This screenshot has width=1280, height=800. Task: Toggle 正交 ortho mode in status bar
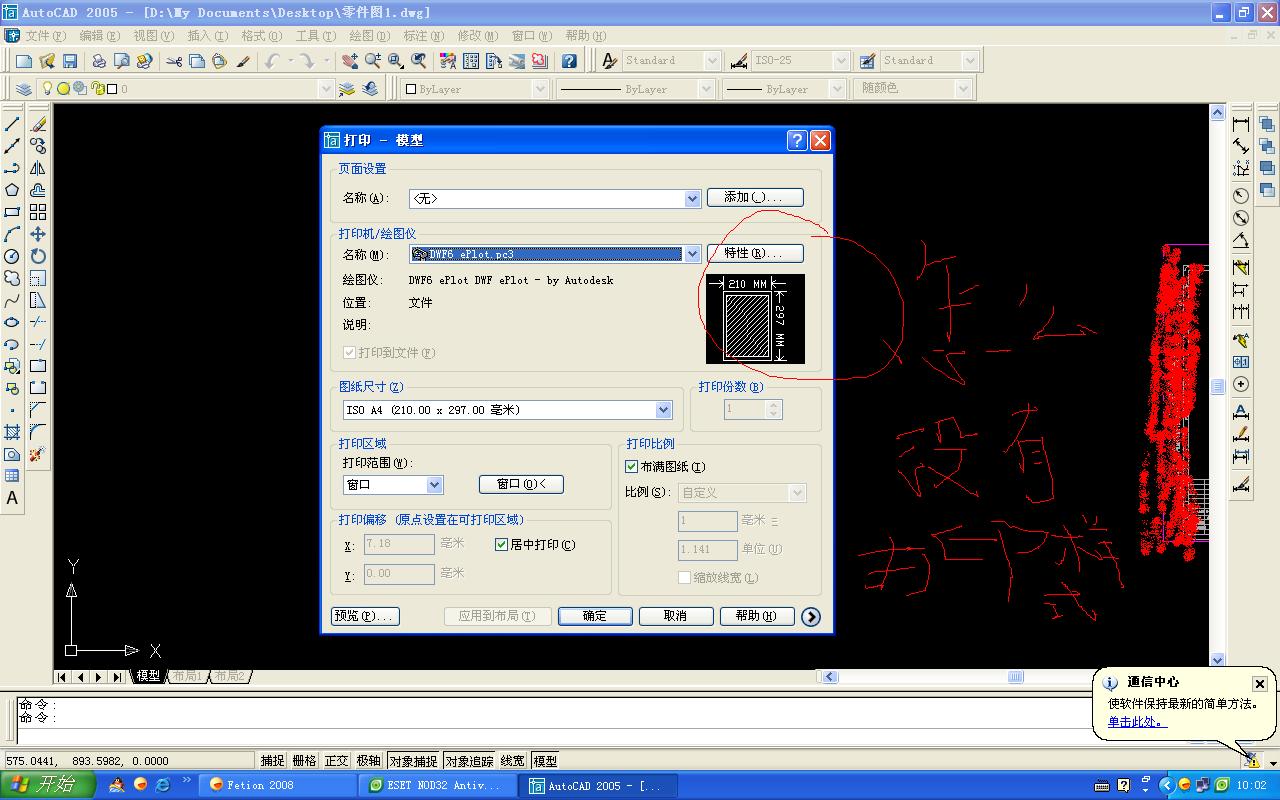pos(337,761)
